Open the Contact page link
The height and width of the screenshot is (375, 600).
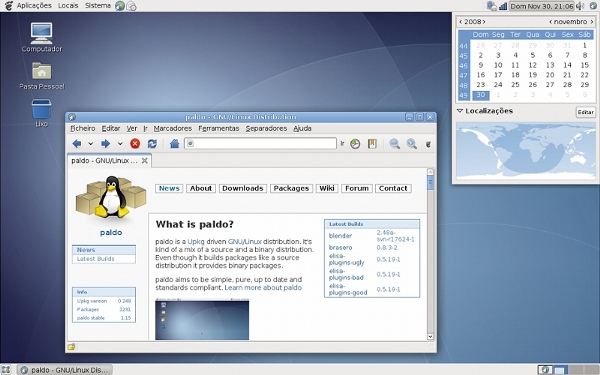pyautogui.click(x=393, y=188)
